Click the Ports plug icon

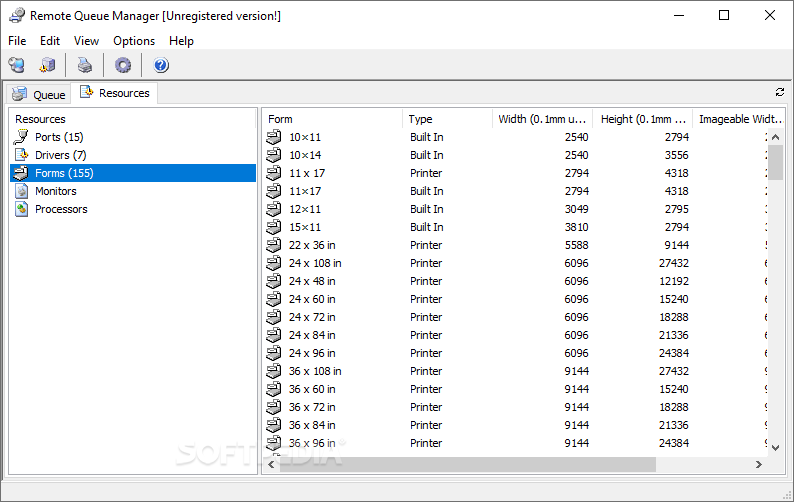point(21,137)
